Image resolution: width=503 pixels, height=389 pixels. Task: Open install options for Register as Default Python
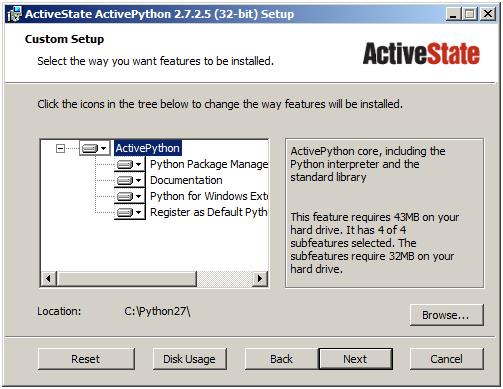click(x=130, y=212)
